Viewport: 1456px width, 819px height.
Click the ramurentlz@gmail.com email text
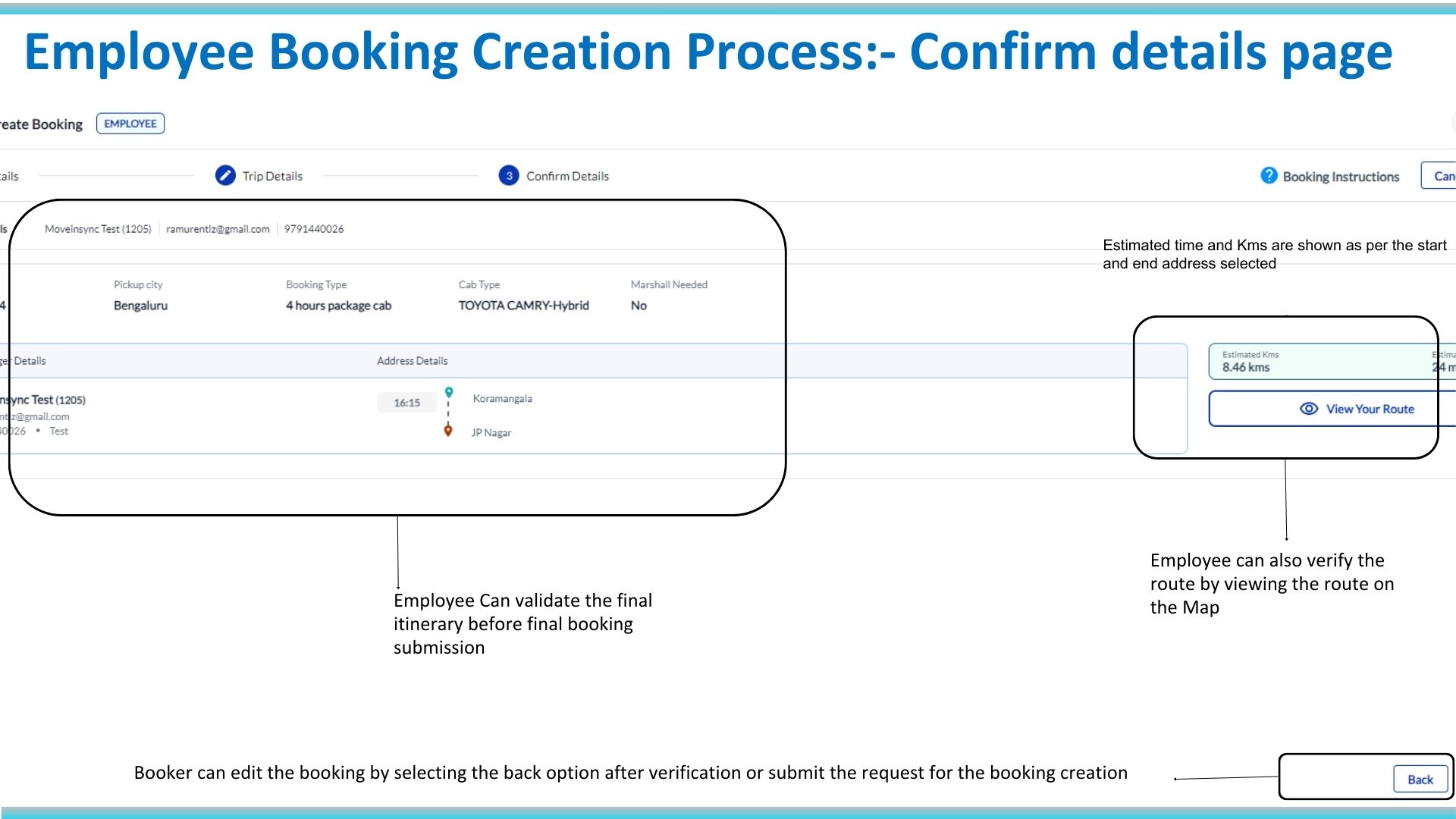(218, 229)
